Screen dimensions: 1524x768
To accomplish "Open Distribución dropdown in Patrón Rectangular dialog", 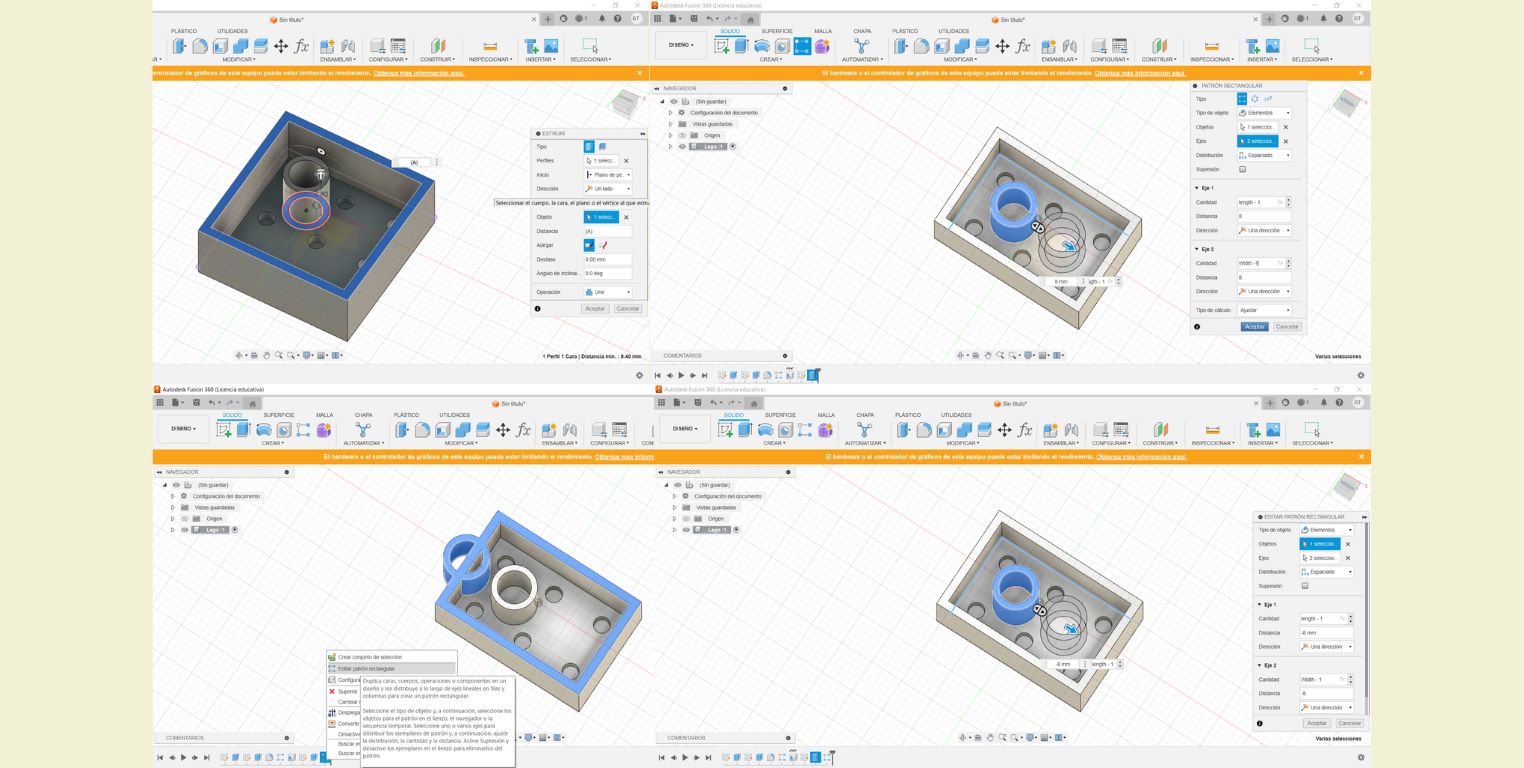I will [x=1264, y=155].
